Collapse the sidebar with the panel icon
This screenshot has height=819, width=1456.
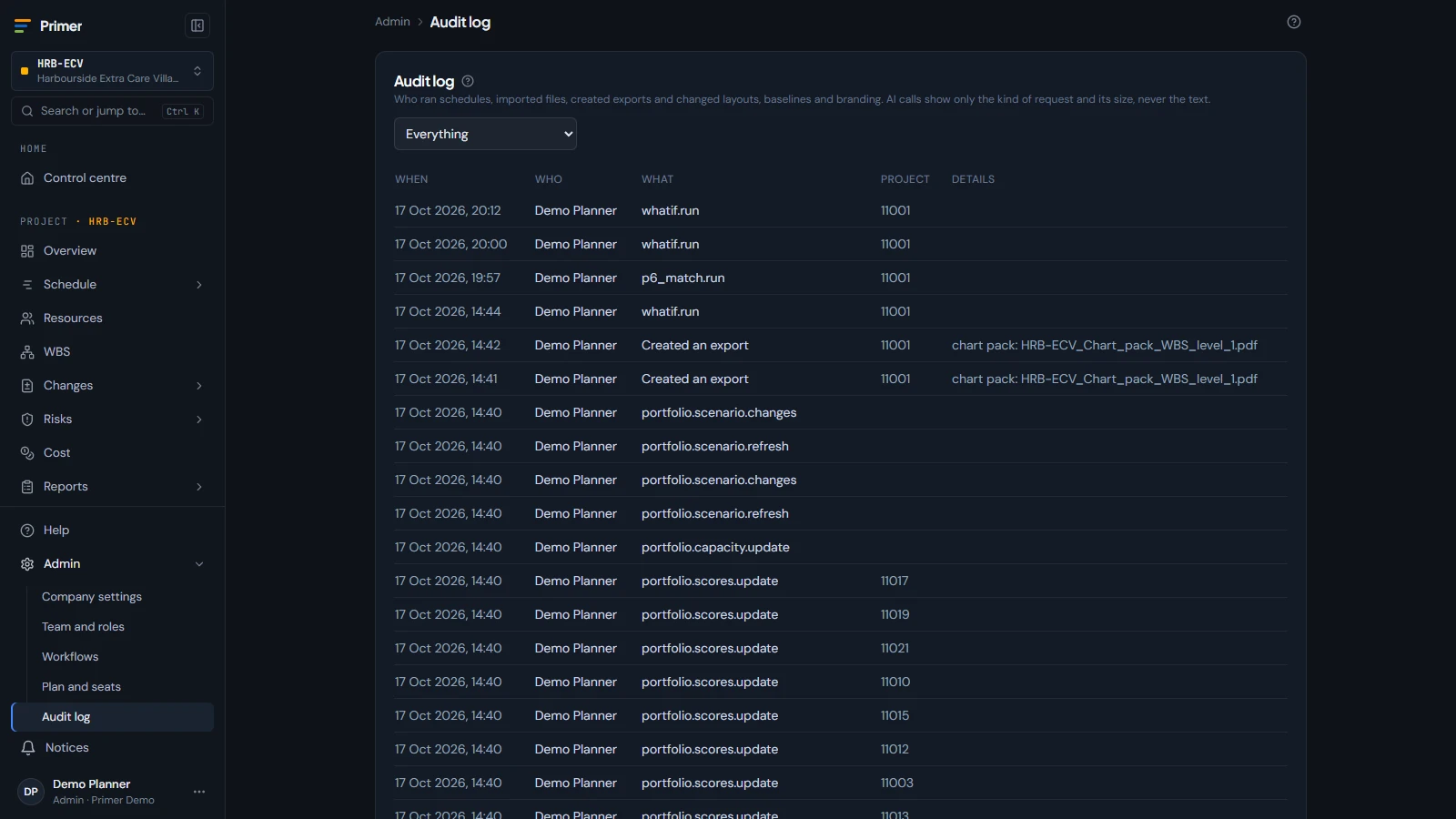coord(197,25)
